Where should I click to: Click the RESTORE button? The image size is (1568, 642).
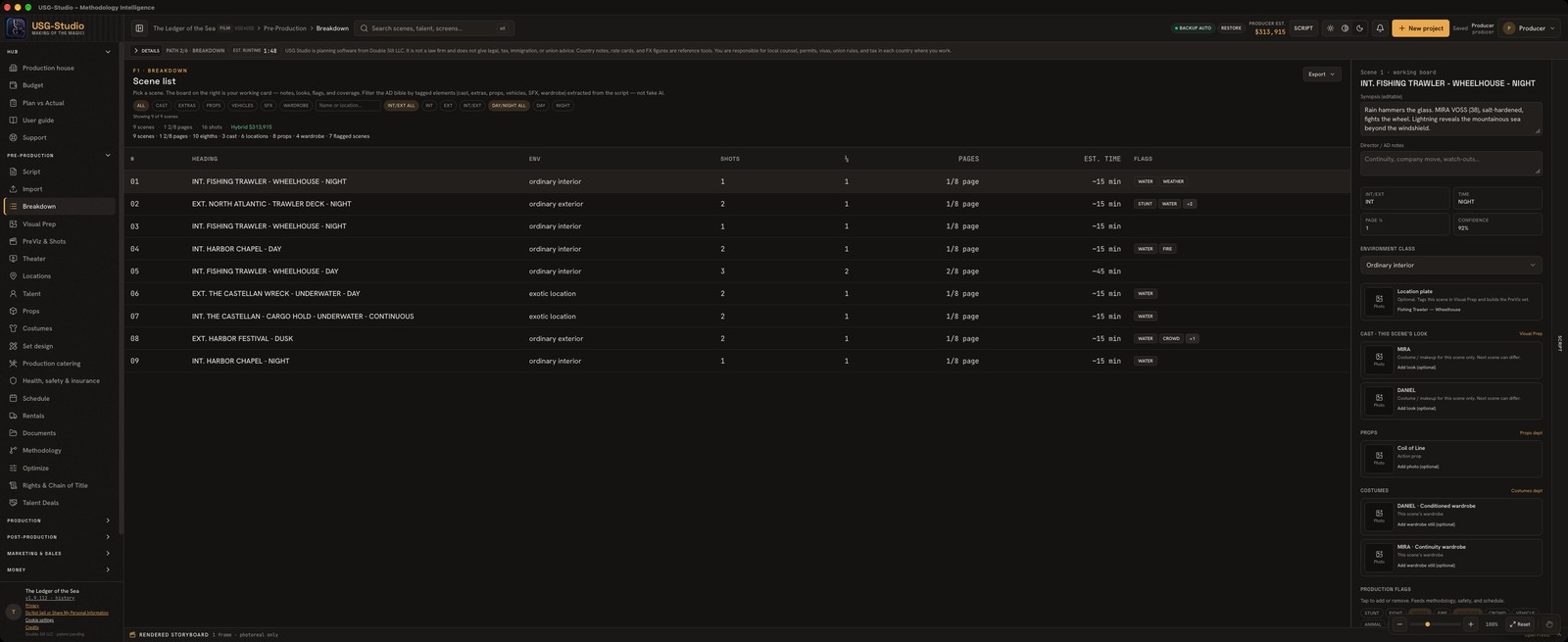pos(1231,28)
